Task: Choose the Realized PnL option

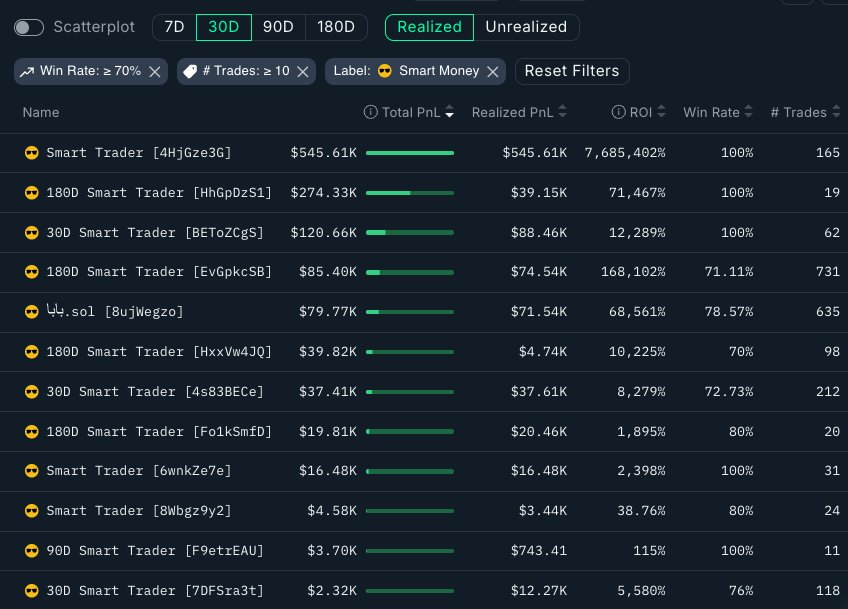Action: pos(429,27)
